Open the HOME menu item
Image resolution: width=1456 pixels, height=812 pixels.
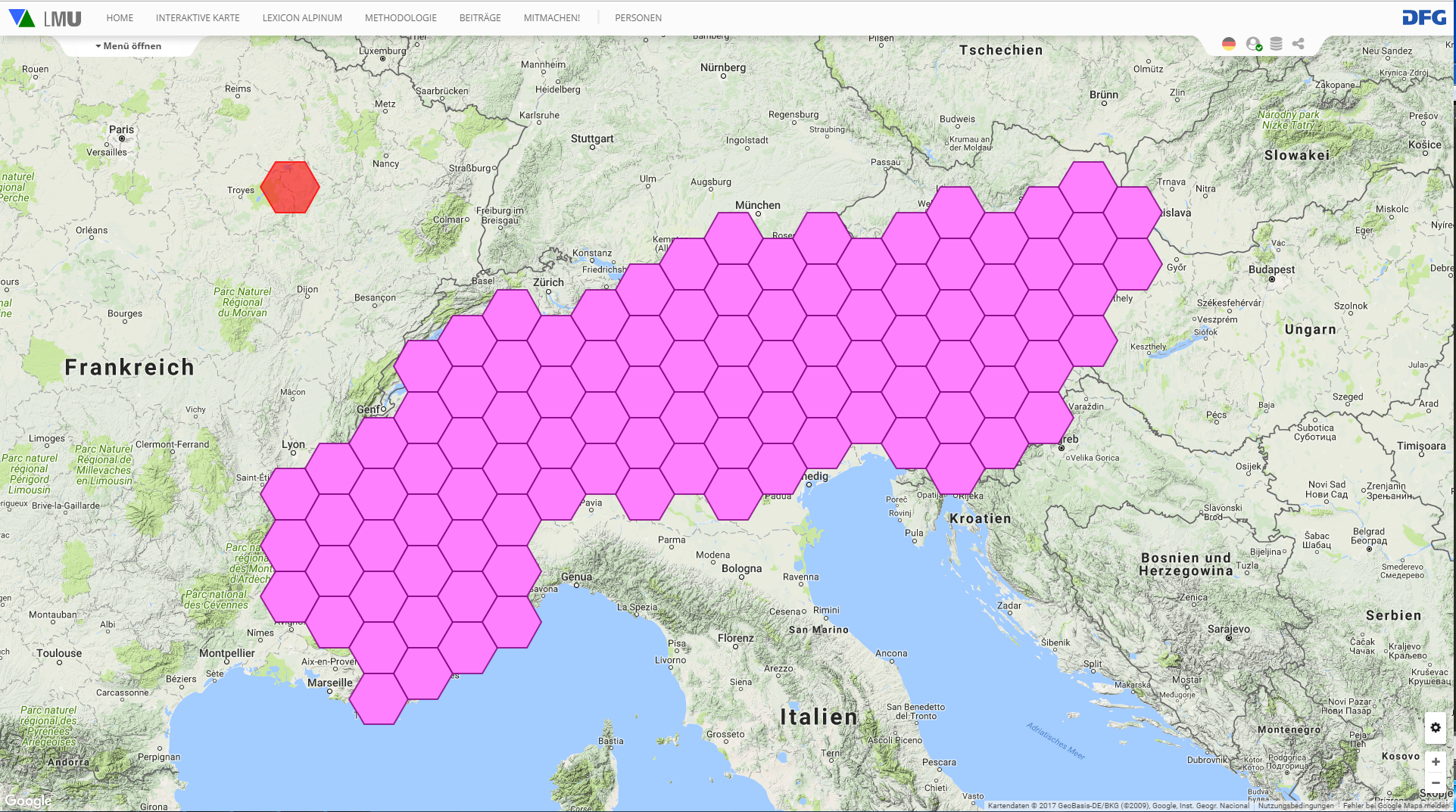click(x=120, y=18)
